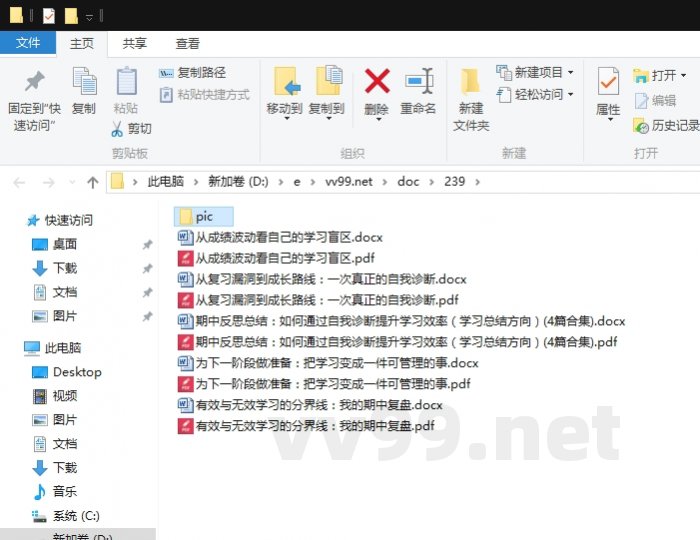Select pinned Downloads (下载) under Quick access
700x540 pixels.
click(x=55, y=268)
